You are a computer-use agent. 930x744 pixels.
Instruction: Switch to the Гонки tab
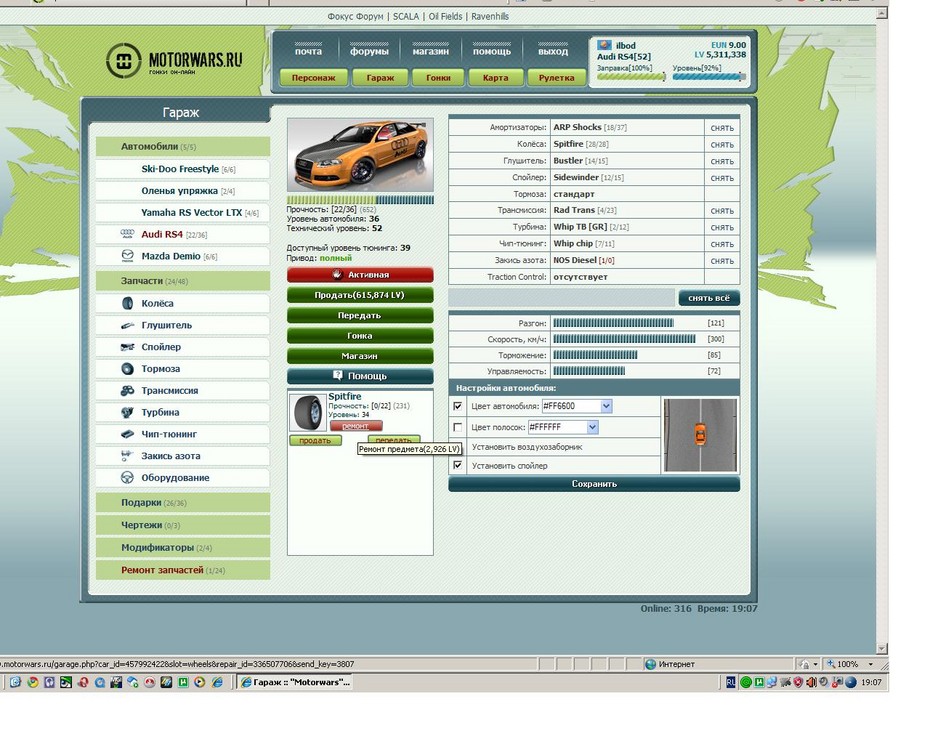click(438, 78)
